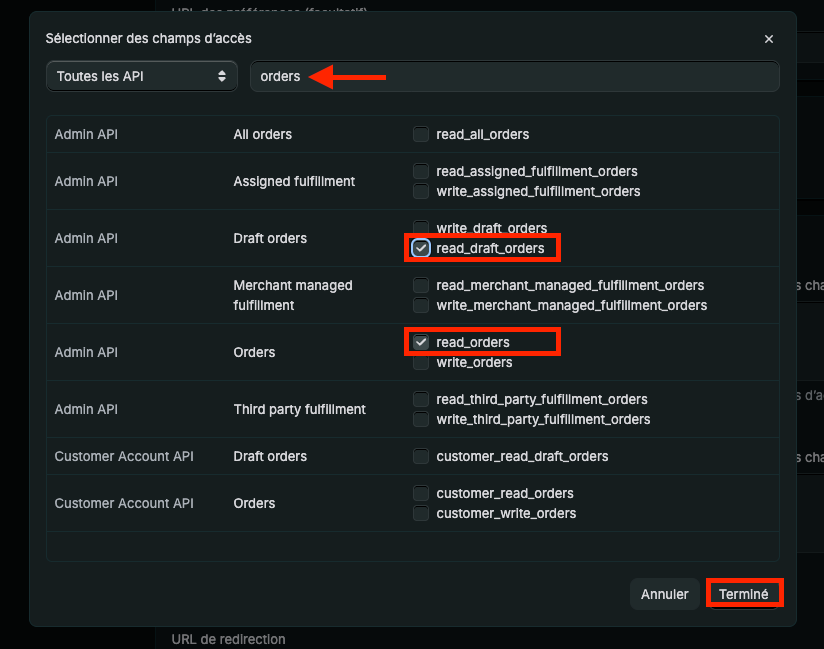Tick write_merchant_managed_fulfillment_orders checkbox
This screenshot has height=649, width=824.
click(421, 305)
